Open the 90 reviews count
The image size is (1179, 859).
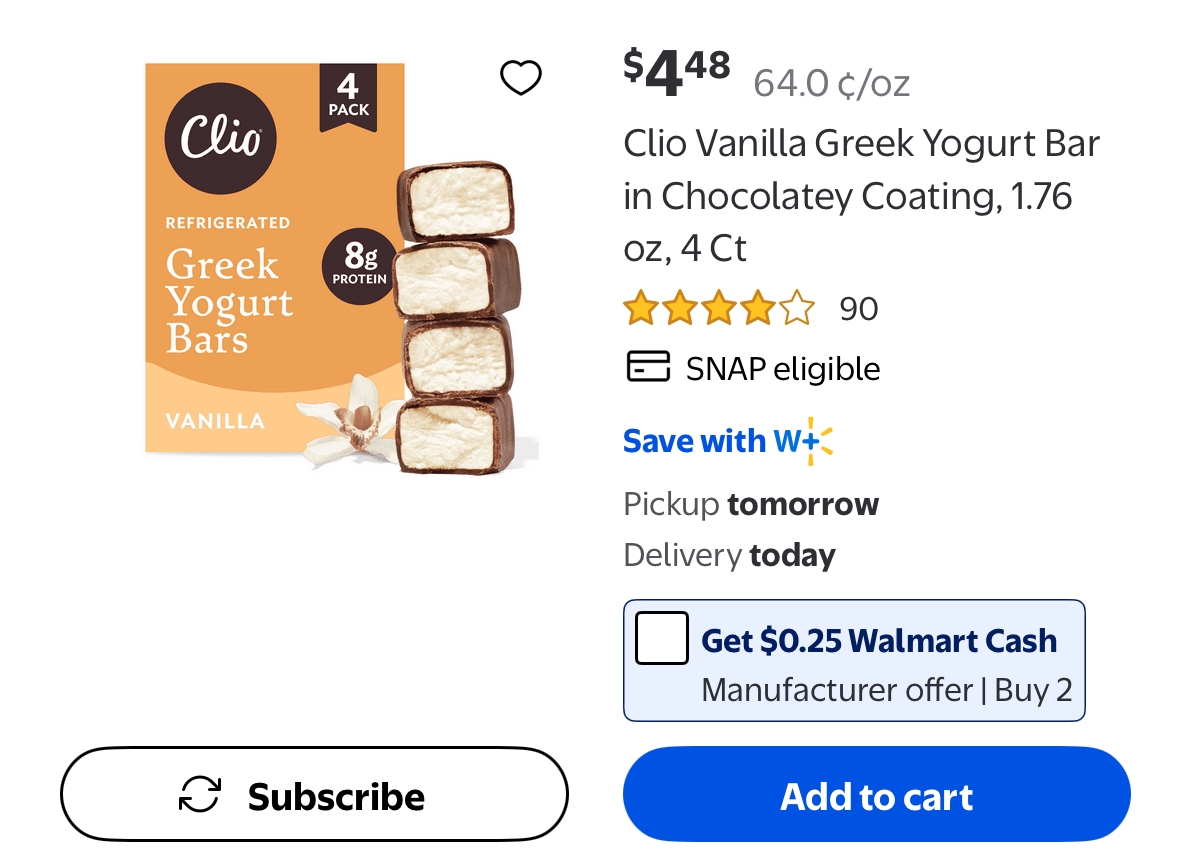[859, 309]
